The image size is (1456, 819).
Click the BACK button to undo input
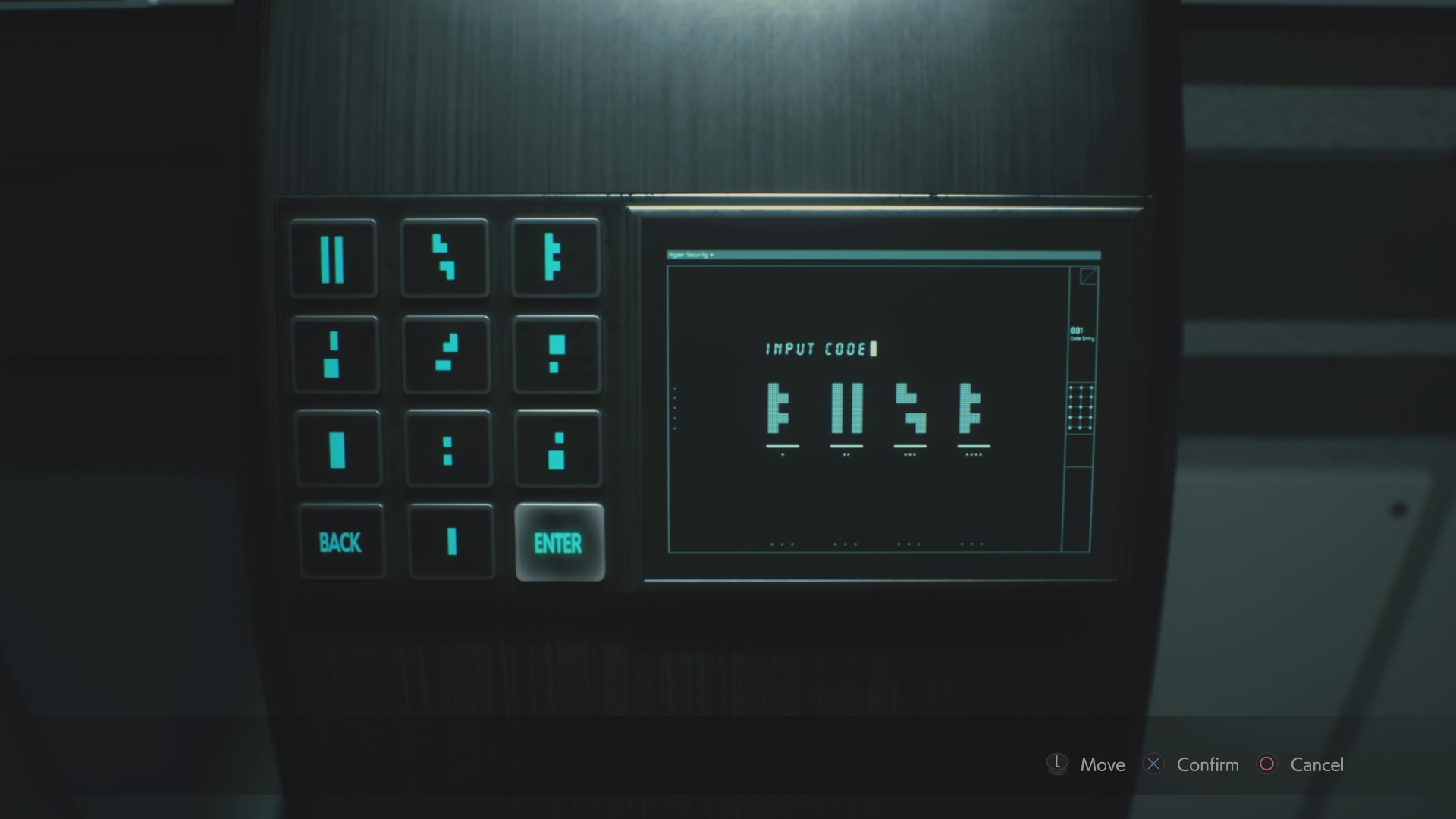[340, 542]
